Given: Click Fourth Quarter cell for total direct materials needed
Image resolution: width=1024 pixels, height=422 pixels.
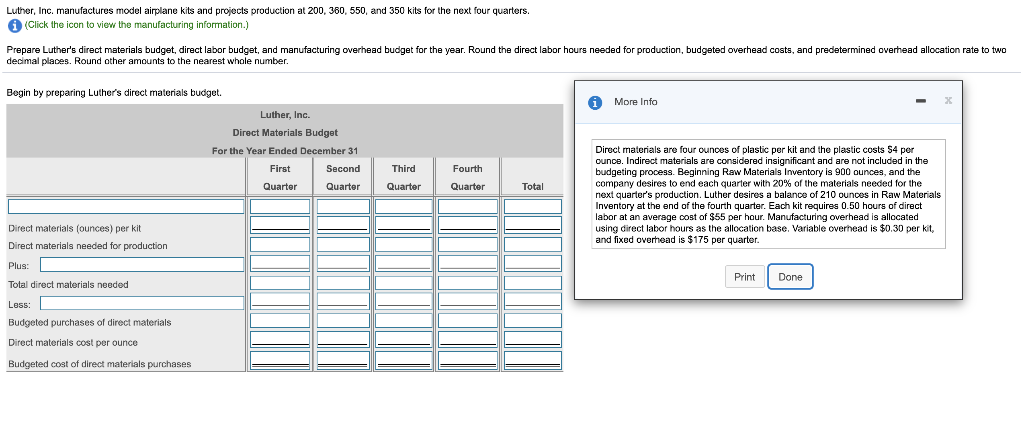Looking at the screenshot, I should coord(467,284).
